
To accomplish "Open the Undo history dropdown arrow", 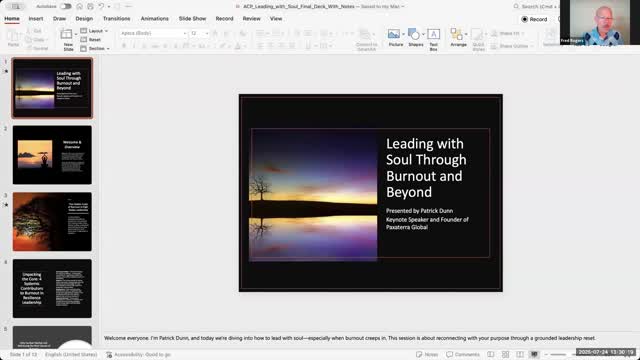I will pyautogui.click(x=109, y=7).
